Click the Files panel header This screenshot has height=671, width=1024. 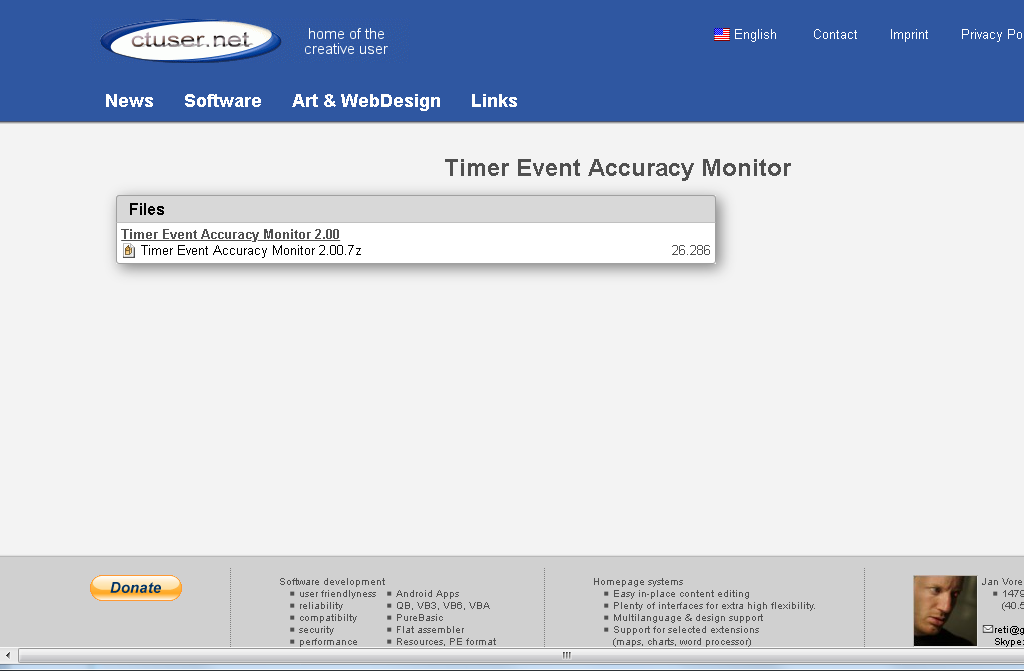416,209
